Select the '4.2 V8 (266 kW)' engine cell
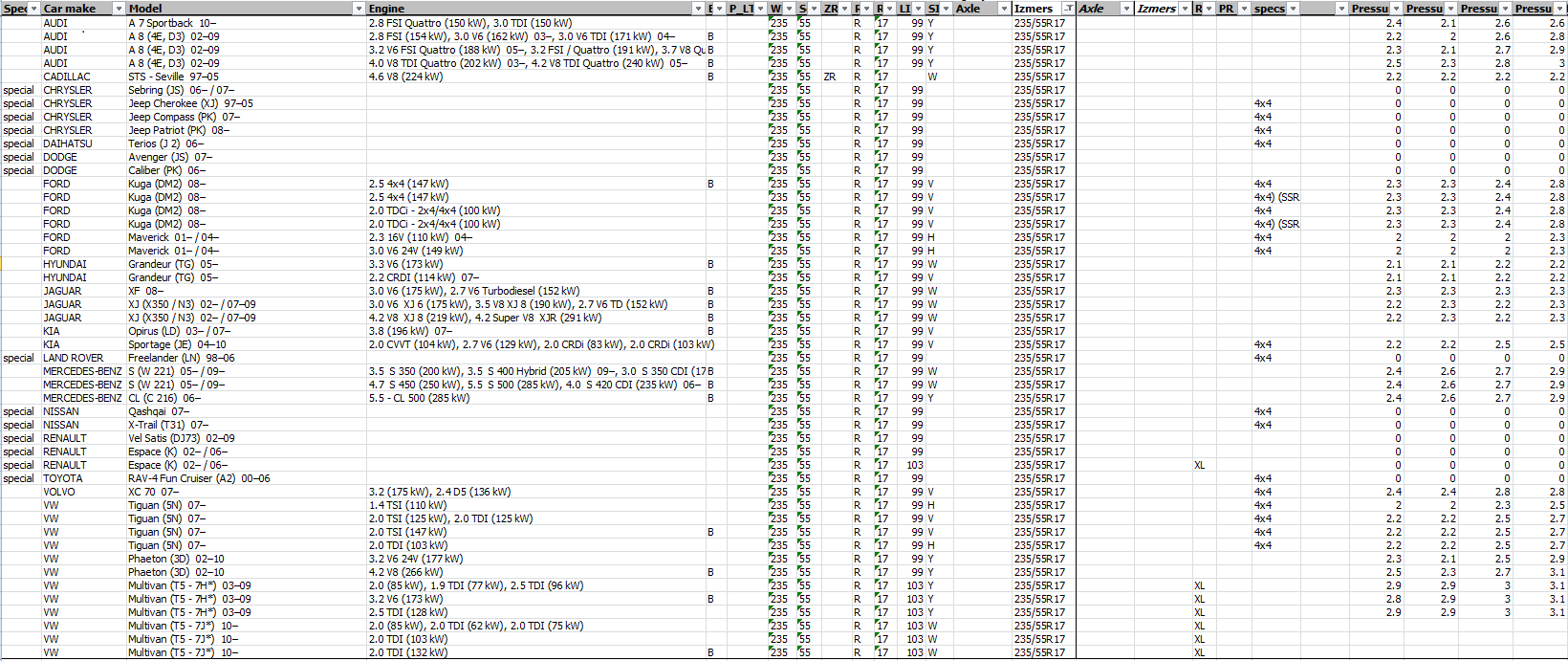Image resolution: width=1568 pixels, height=661 pixels. (535, 572)
